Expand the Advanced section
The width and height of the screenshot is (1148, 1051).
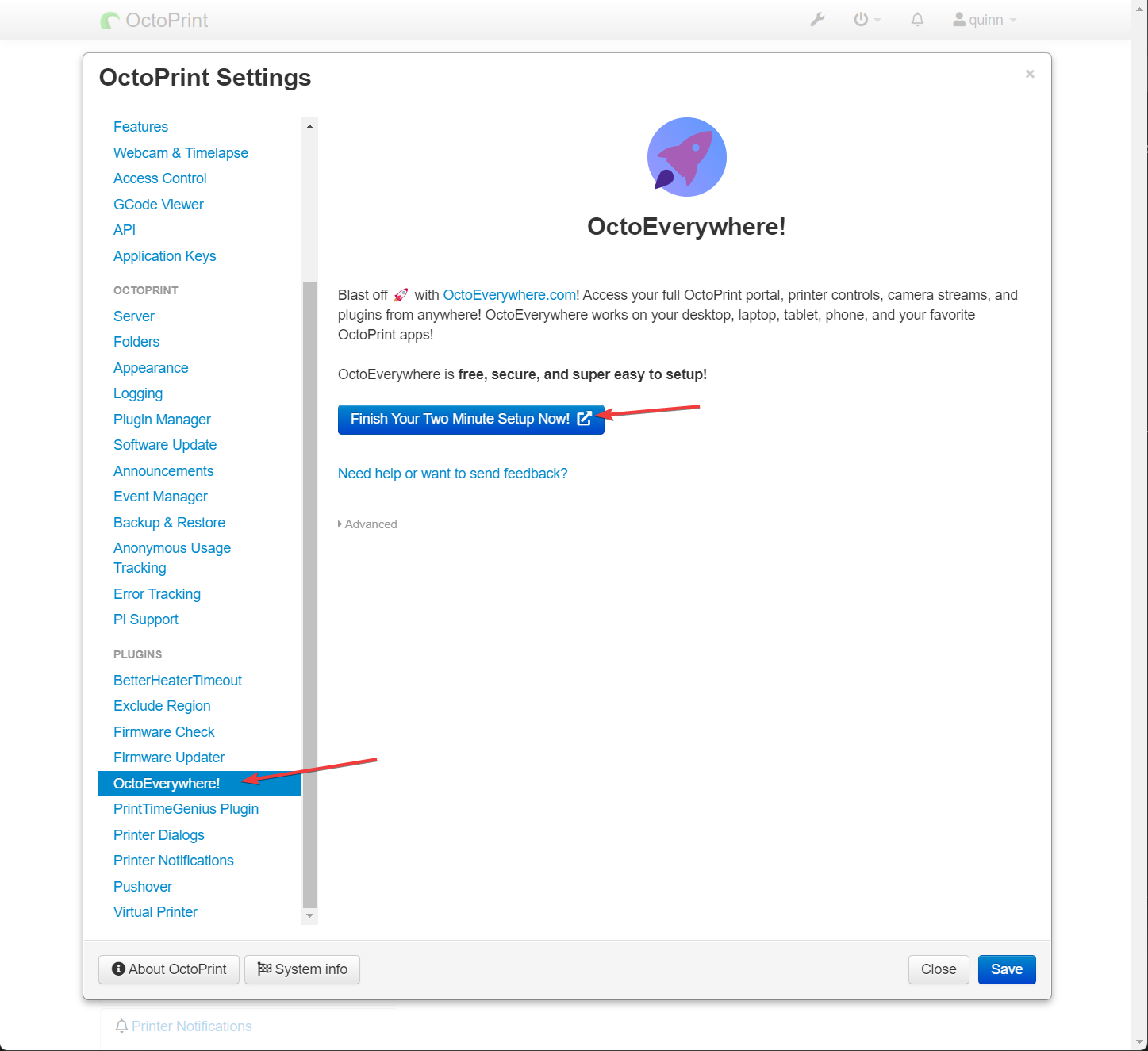click(367, 524)
